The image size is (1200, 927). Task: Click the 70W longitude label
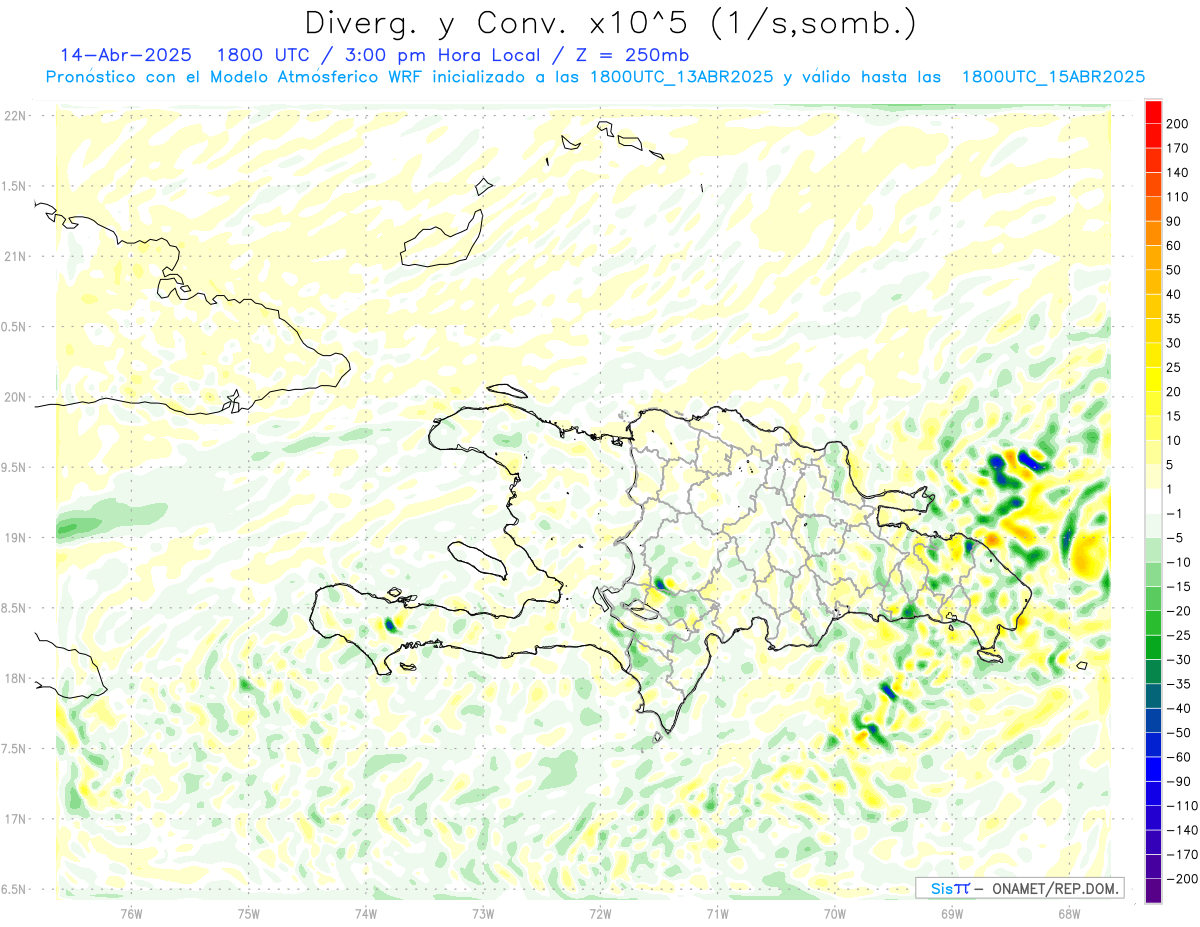tap(835, 913)
